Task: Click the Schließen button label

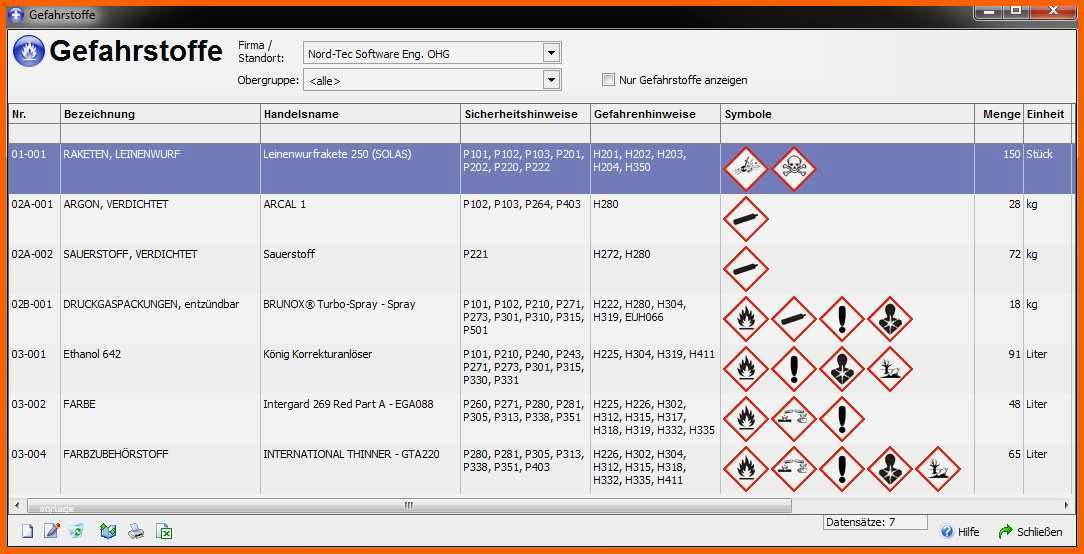Action: 1039,532
